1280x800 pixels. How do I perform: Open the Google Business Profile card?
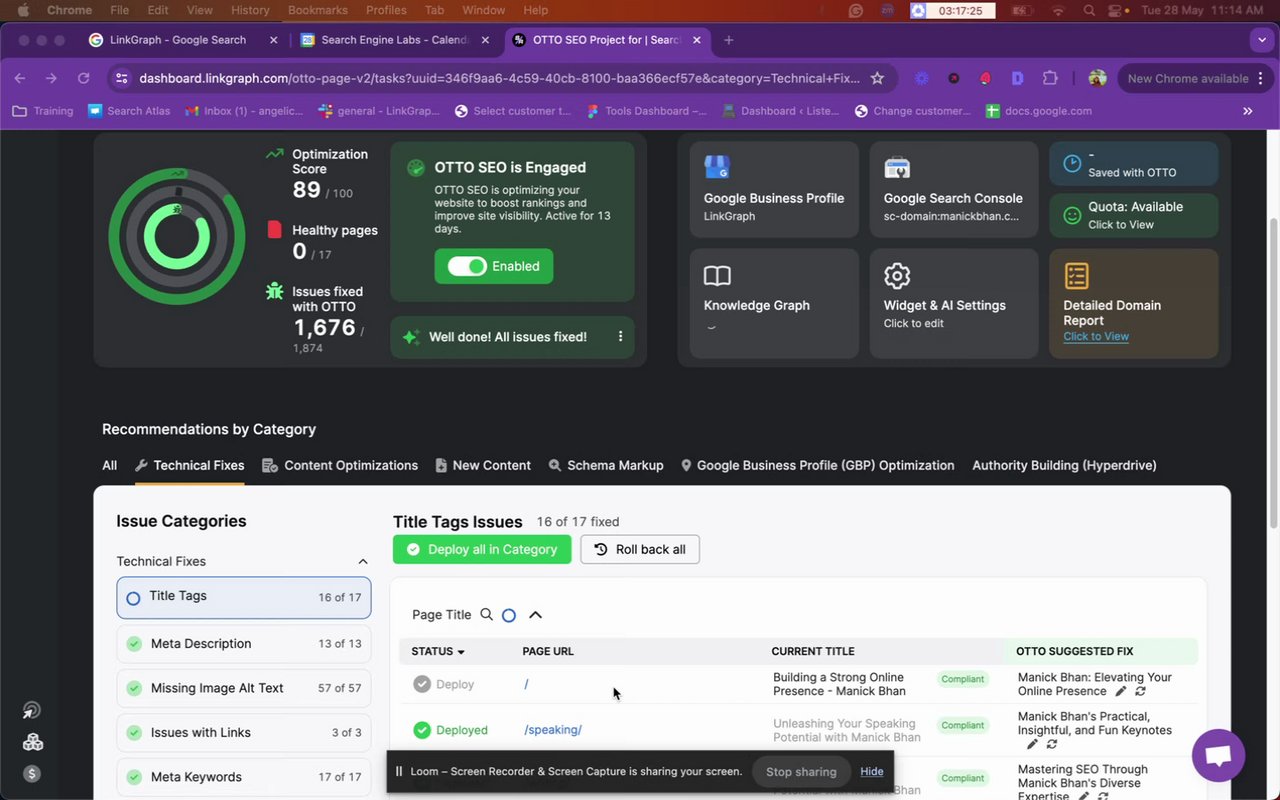click(x=774, y=189)
